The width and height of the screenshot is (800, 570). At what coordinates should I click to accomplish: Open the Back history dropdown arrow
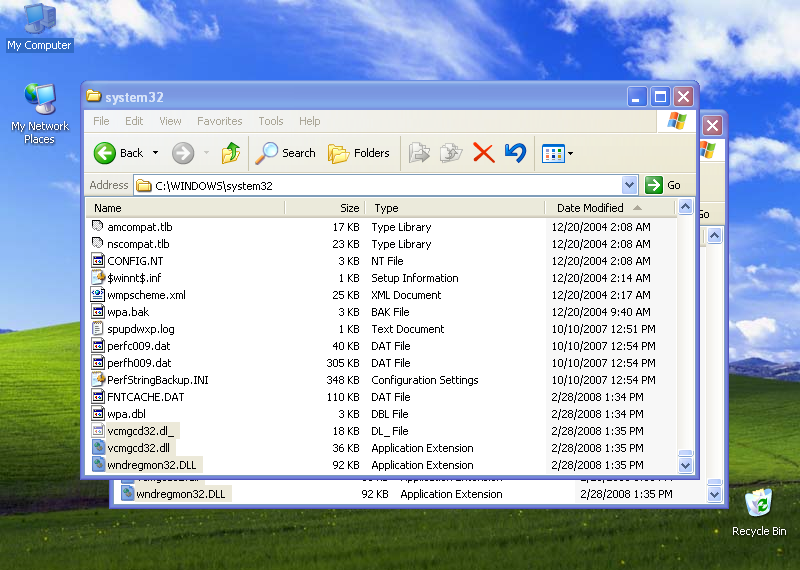click(x=155, y=153)
